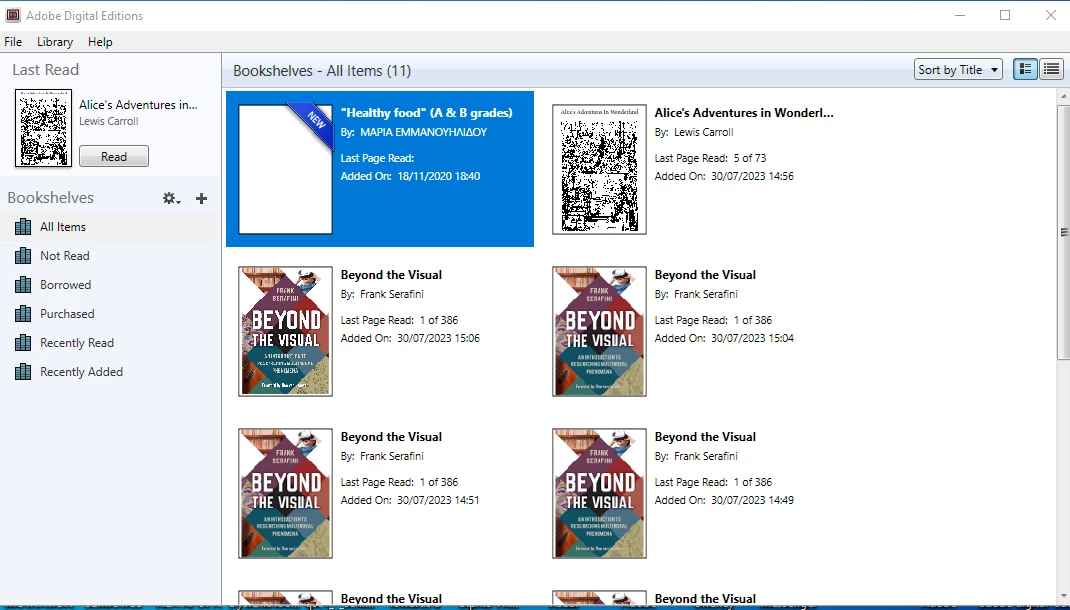Image resolution: width=1070 pixels, height=610 pixels.
Task: Switch to thumbnail view
Action: (1025, 70)
